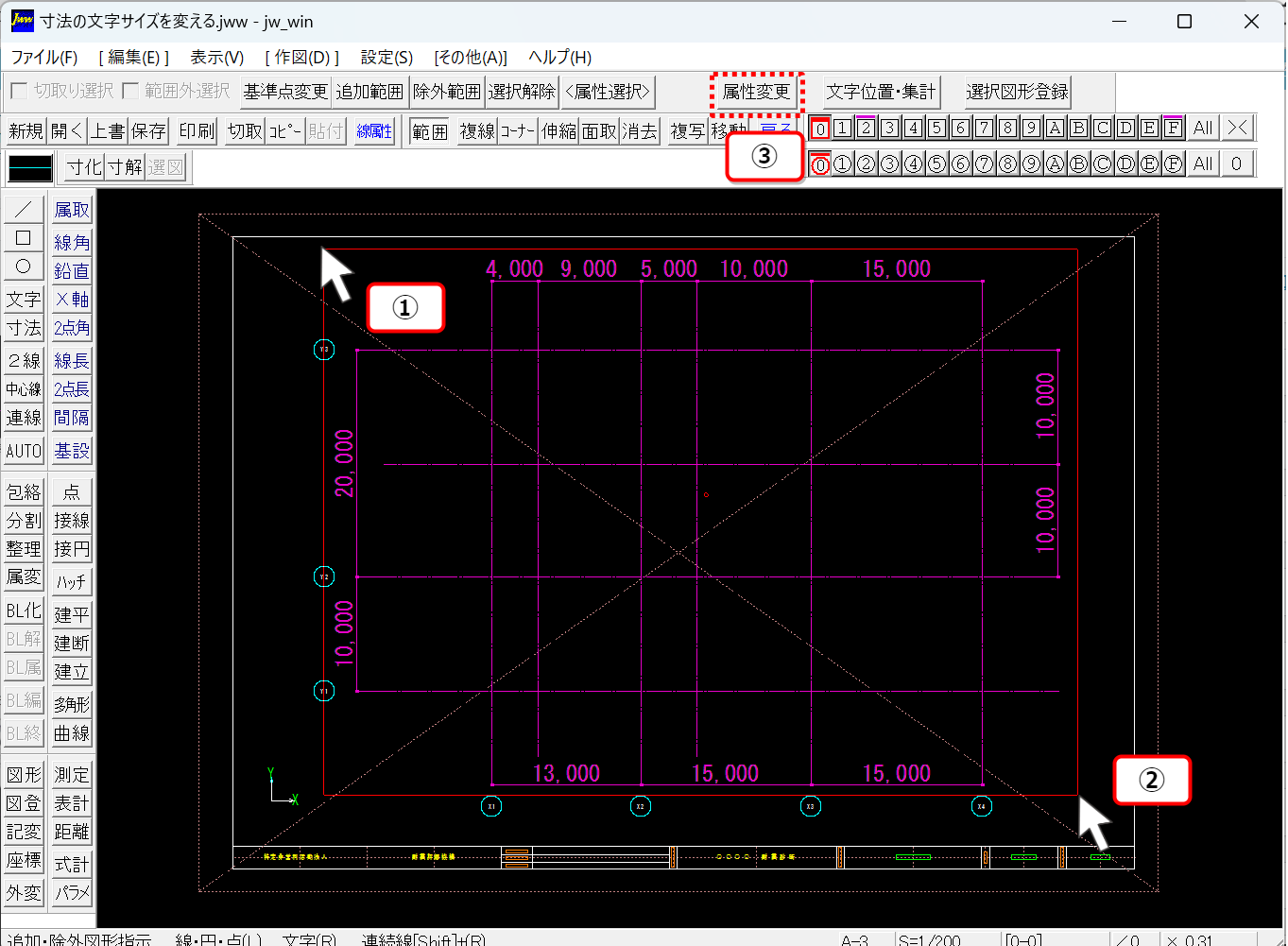Enable the 切取り選択 checkbox

19,91
